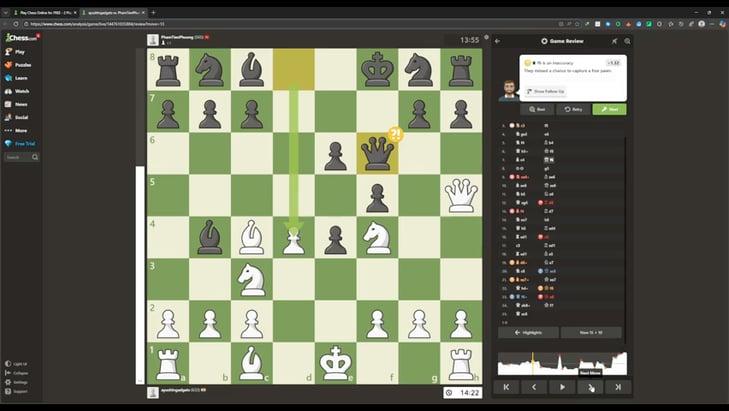This screenshot has height=411, width=729.
Task: Go back using Game Review arrow
Action: tap(498, 41)
